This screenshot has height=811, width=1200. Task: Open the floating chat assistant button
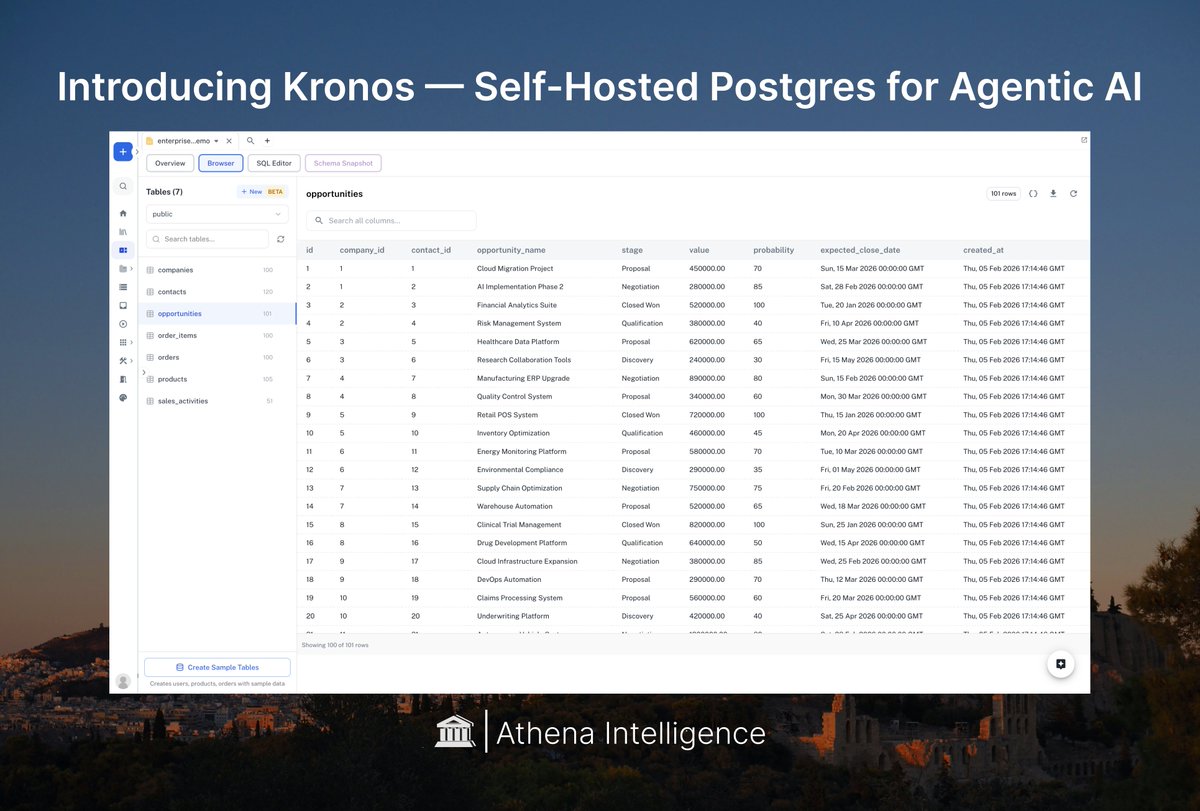point(1061,664)
